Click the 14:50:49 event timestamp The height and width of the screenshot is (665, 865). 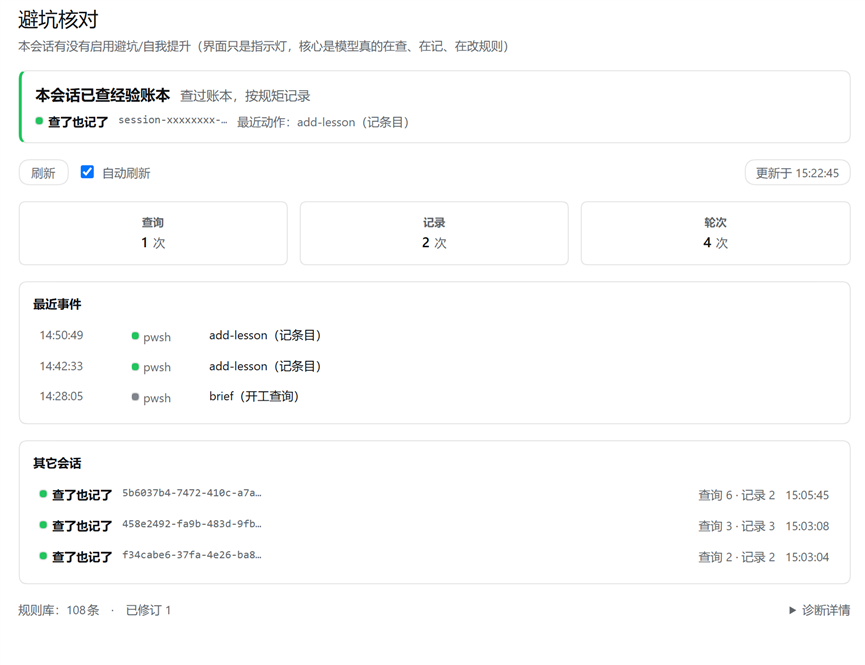click(x=61, y=335)
